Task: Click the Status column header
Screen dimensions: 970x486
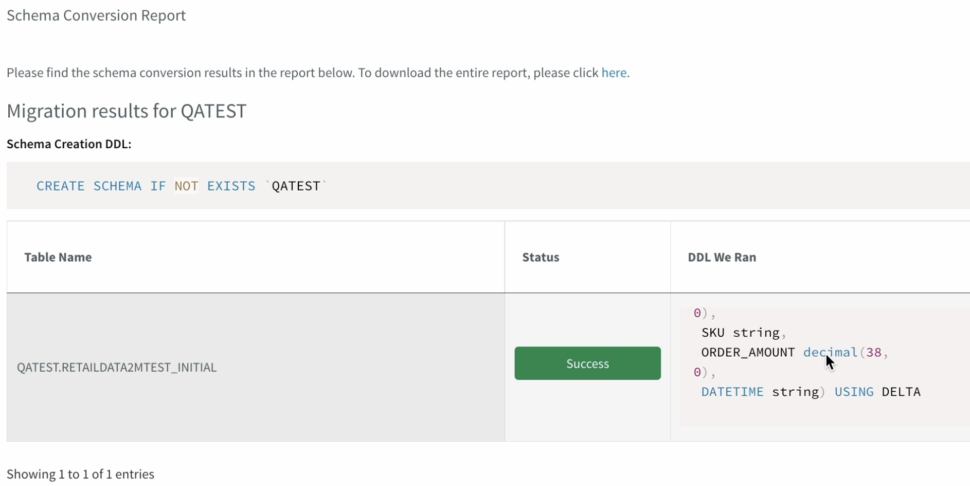Action: [x=540, y=257]
